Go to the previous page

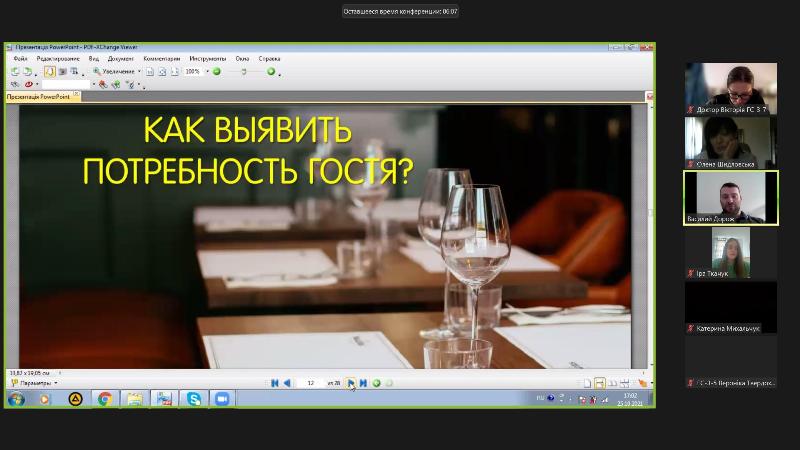coord(287,383)
